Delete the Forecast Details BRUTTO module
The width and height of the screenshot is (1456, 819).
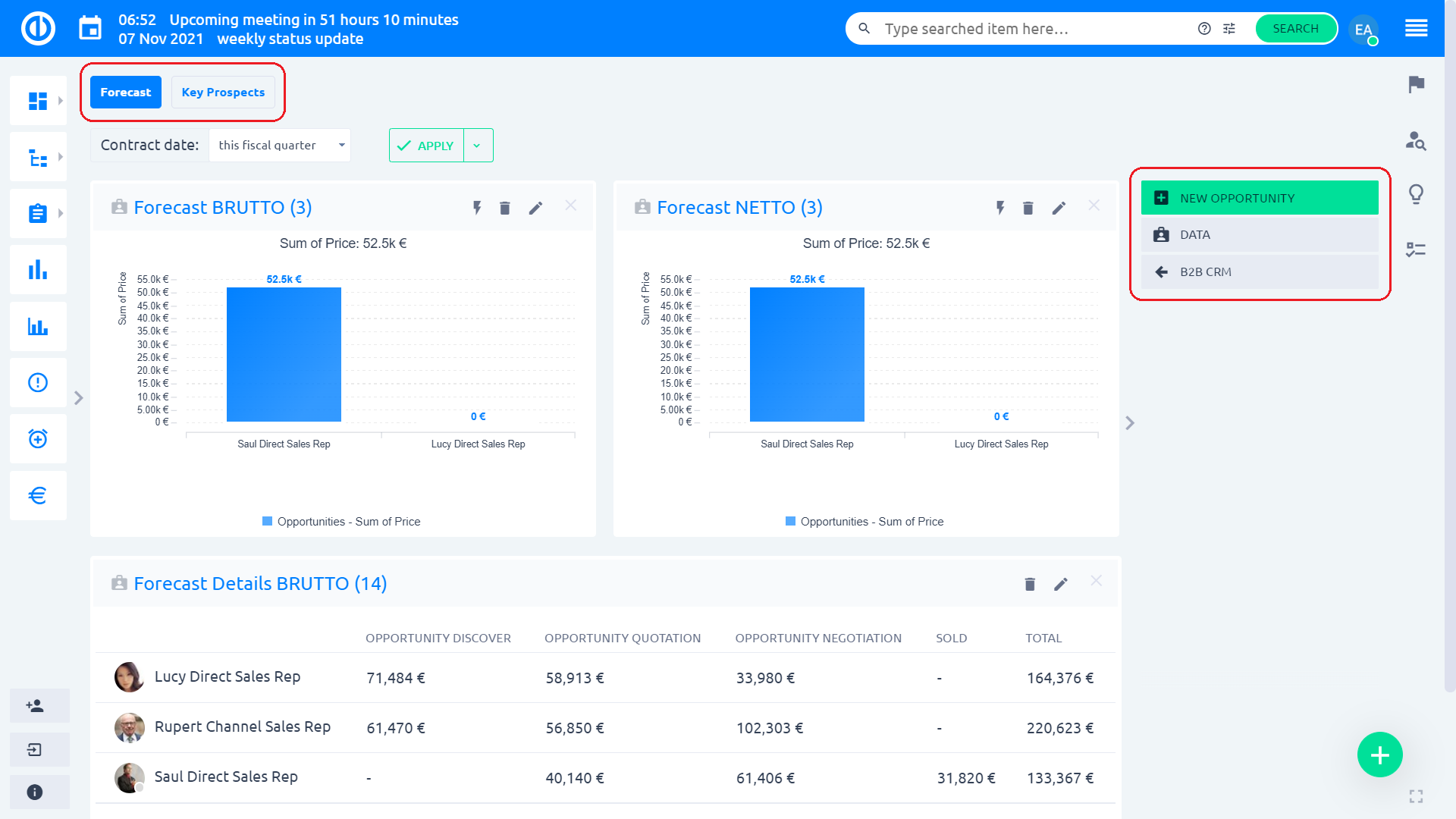1030,584
